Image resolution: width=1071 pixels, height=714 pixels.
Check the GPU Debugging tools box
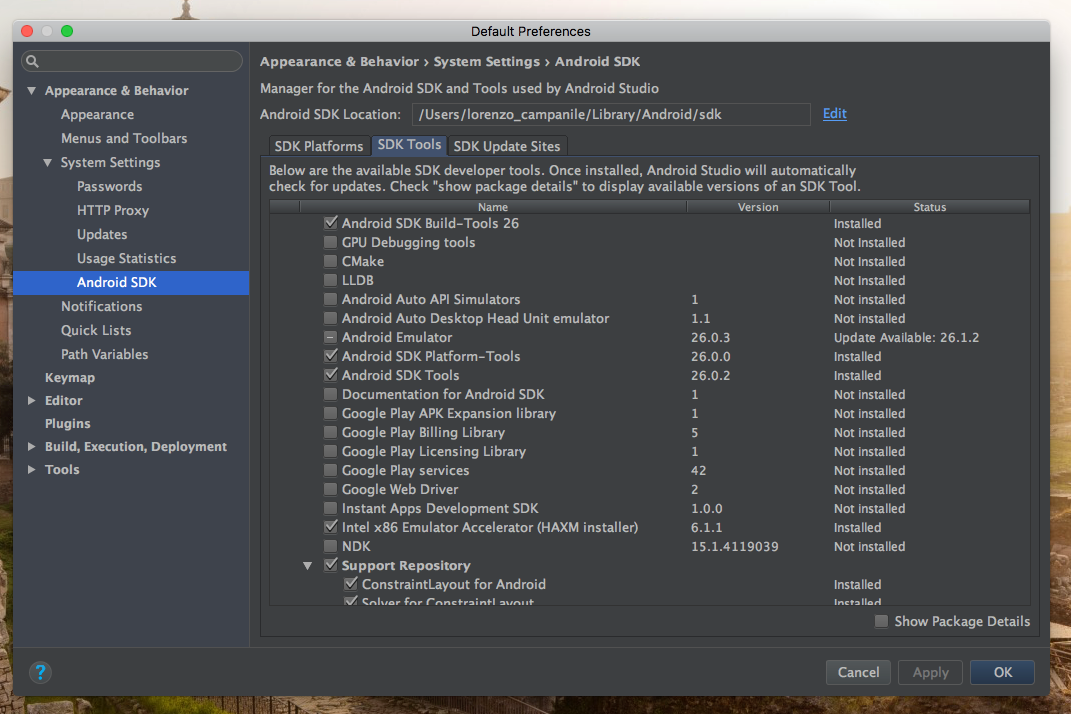[x=331, y=242]
